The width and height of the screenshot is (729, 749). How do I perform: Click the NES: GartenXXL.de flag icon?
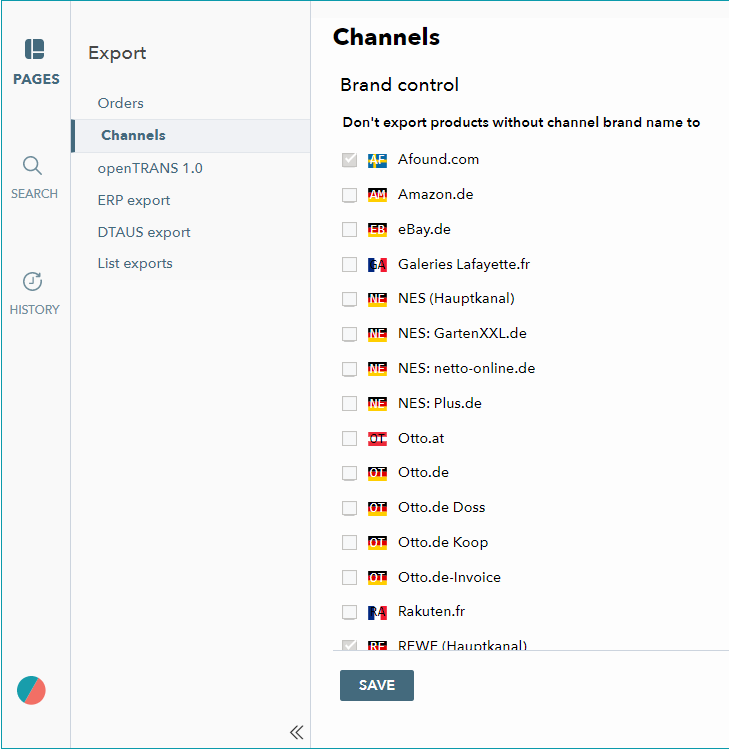tap(377, 334)
